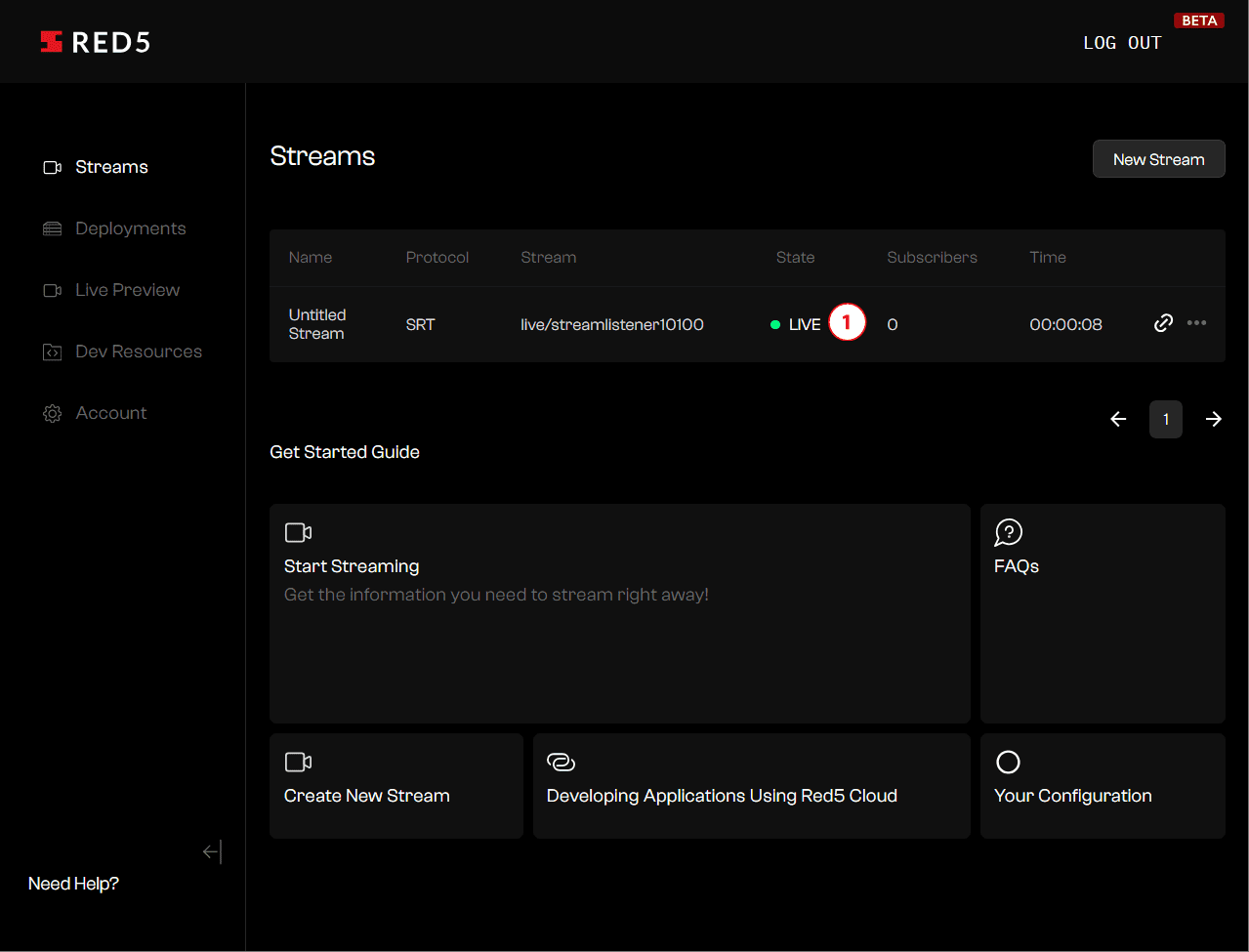Viewport: 1249px width, 952px height.
Task: Click the FAQs question bubble icon
Action: (x=1009, y=533)
